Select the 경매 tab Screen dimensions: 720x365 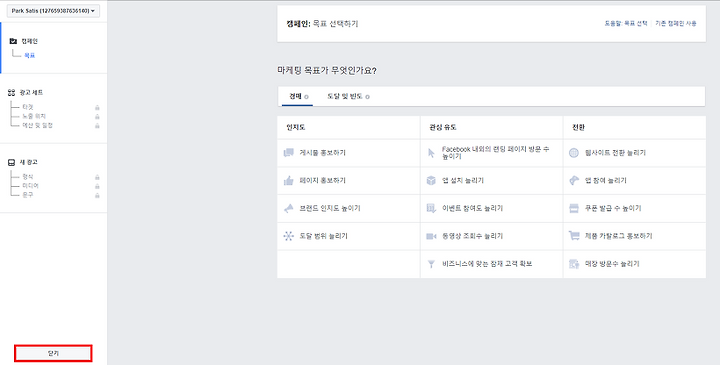click(298, 96)
